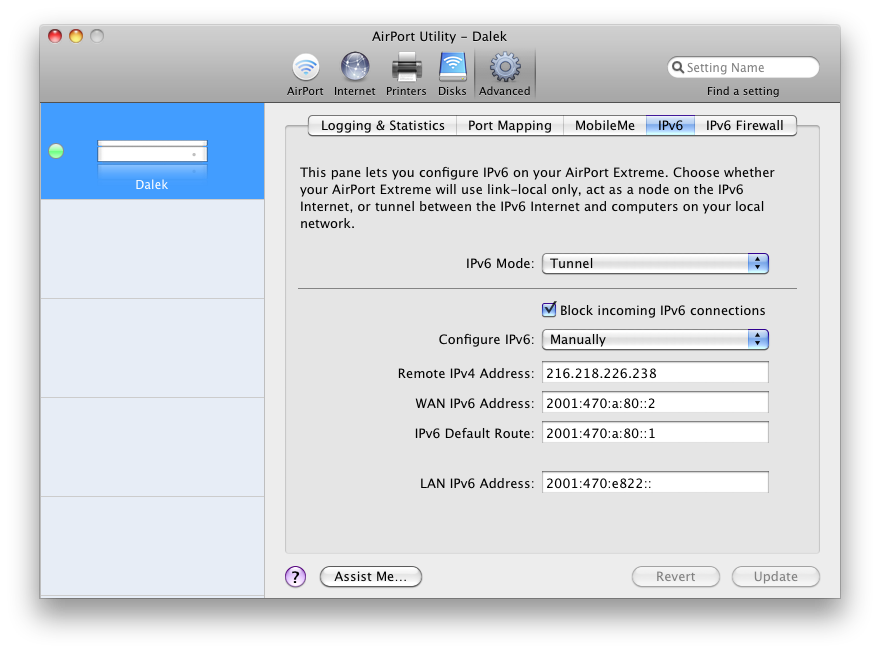Minimize the AirPort Utility window
Viewport: 880px width, 653px height.
point(76,36)
